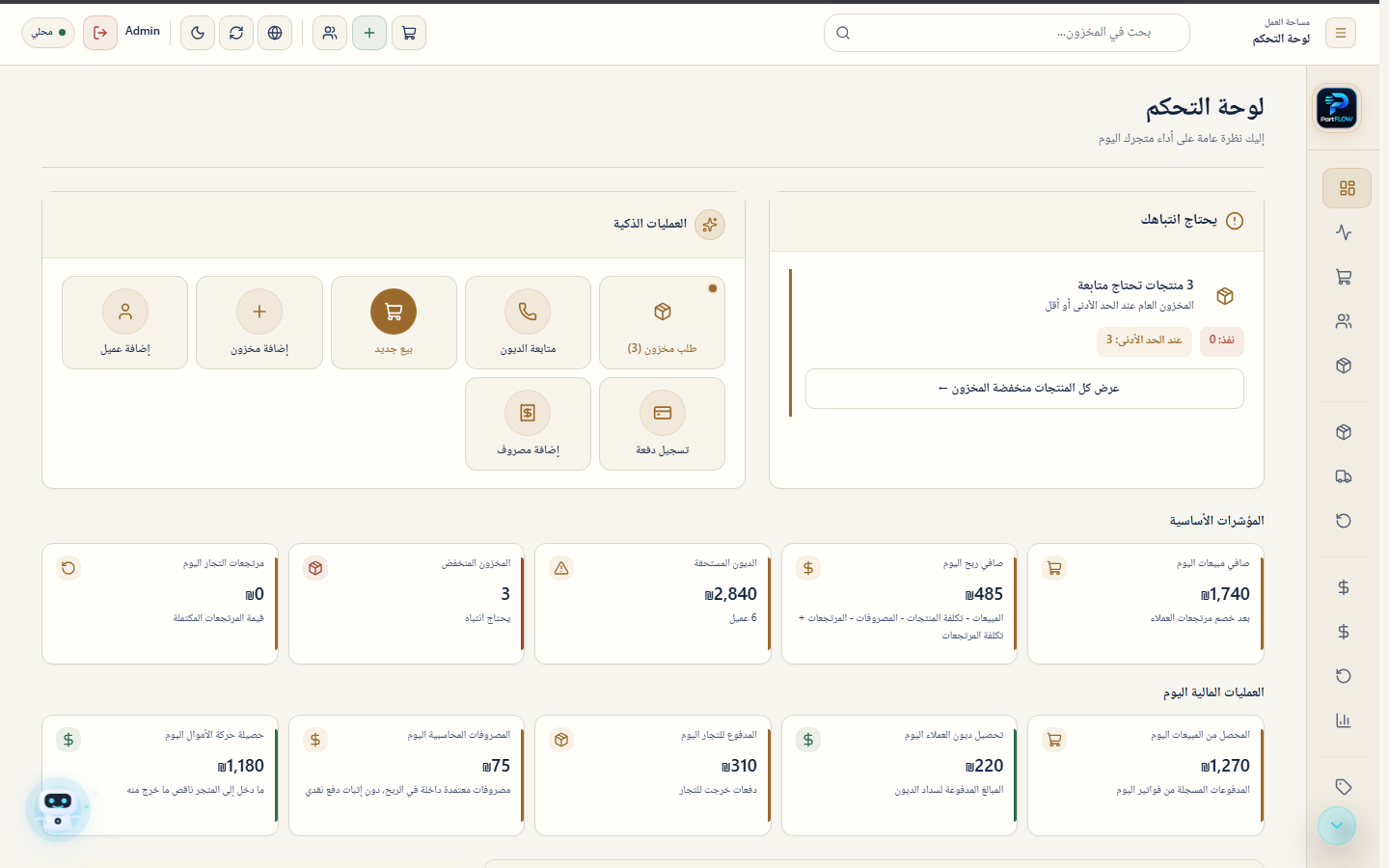Focus the بحث في المخزون search field
The image size is (1389, 868).
click(1007, 33)
